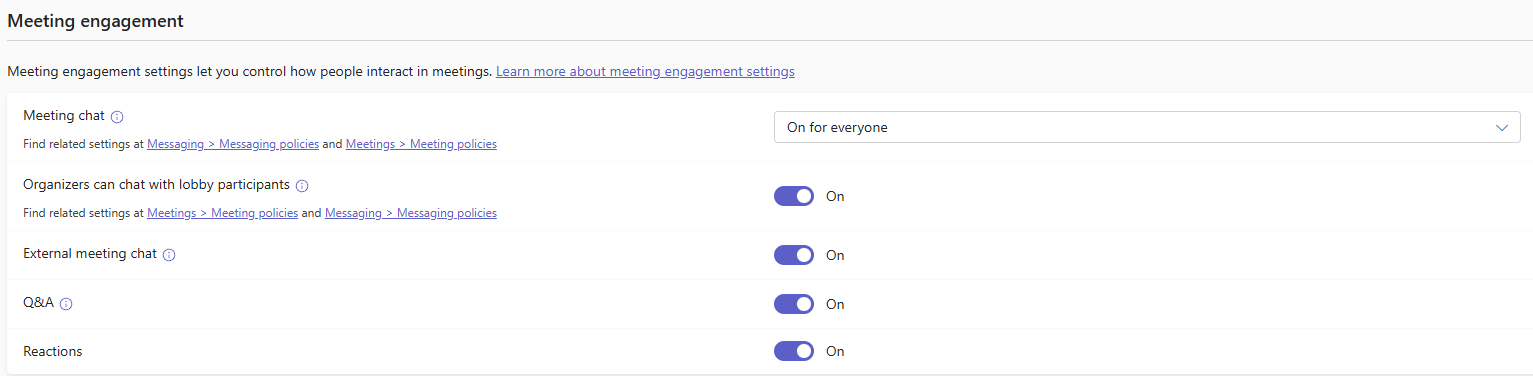The image size is (1533, 376).
Task: Toggle Organizers can chat with lobby participants switch
Action: (794, 196)
